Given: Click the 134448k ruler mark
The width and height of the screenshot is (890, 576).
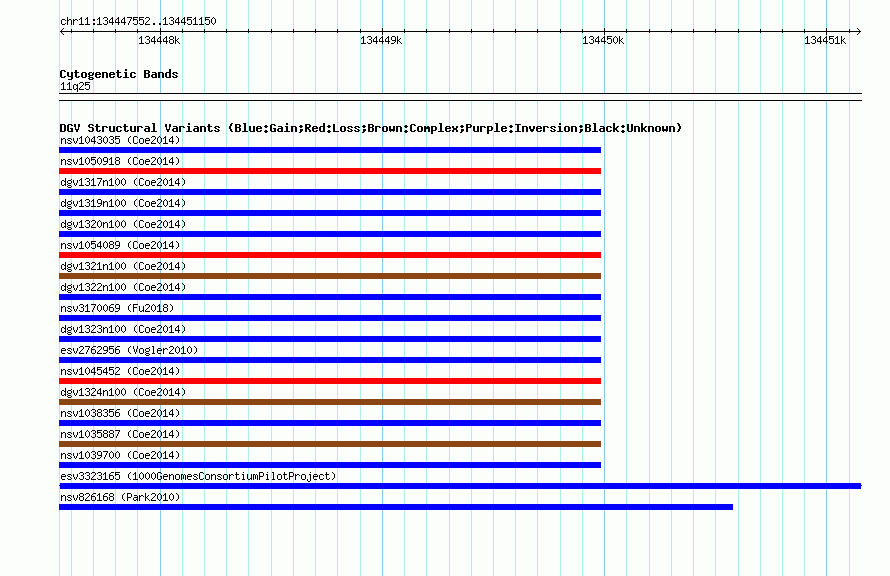Looking at the screenshot, I should pos(159,40).
